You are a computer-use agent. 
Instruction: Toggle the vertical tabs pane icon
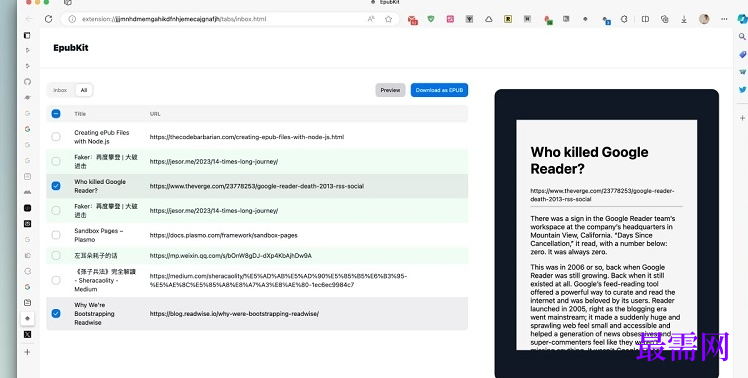pos(27,35)
